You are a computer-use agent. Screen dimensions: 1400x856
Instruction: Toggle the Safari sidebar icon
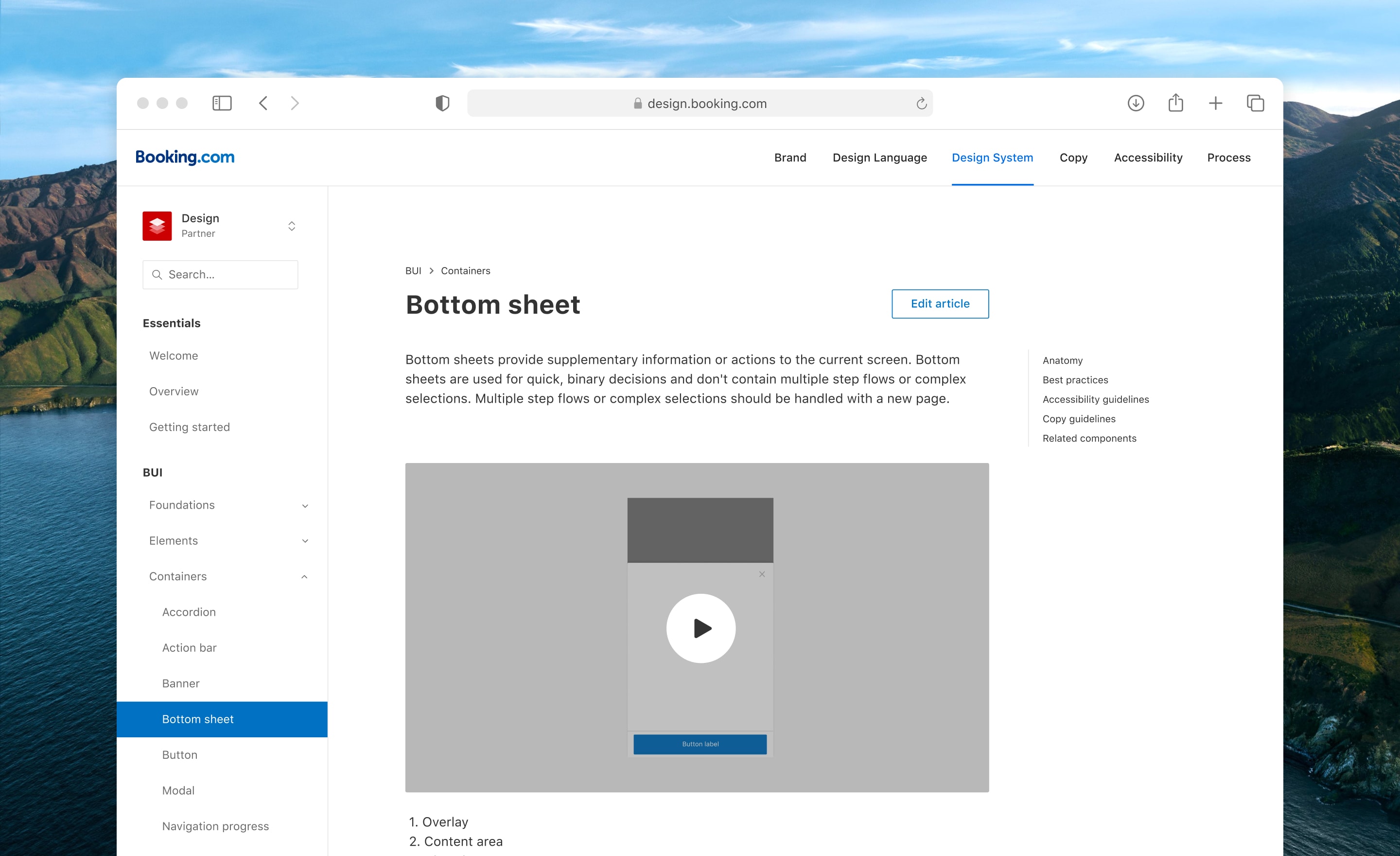click(222, 103)
